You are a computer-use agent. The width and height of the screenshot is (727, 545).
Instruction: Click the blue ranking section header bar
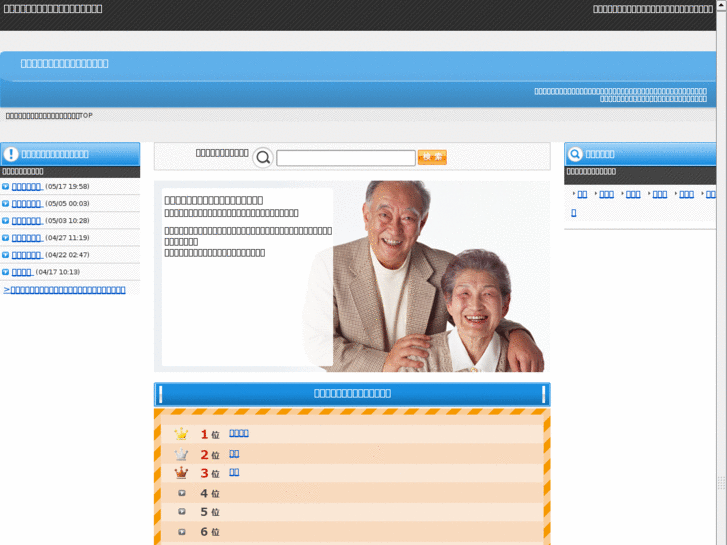352,394
